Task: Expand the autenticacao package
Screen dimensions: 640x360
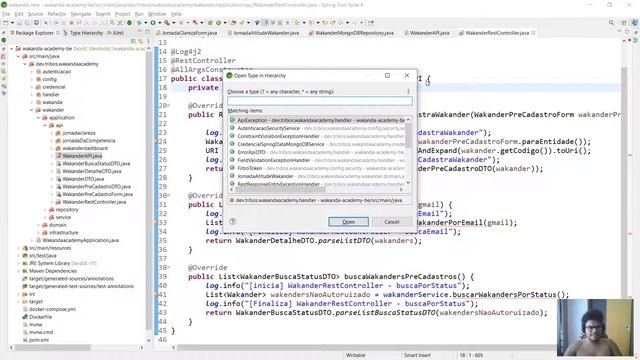Action: point(32,71)
